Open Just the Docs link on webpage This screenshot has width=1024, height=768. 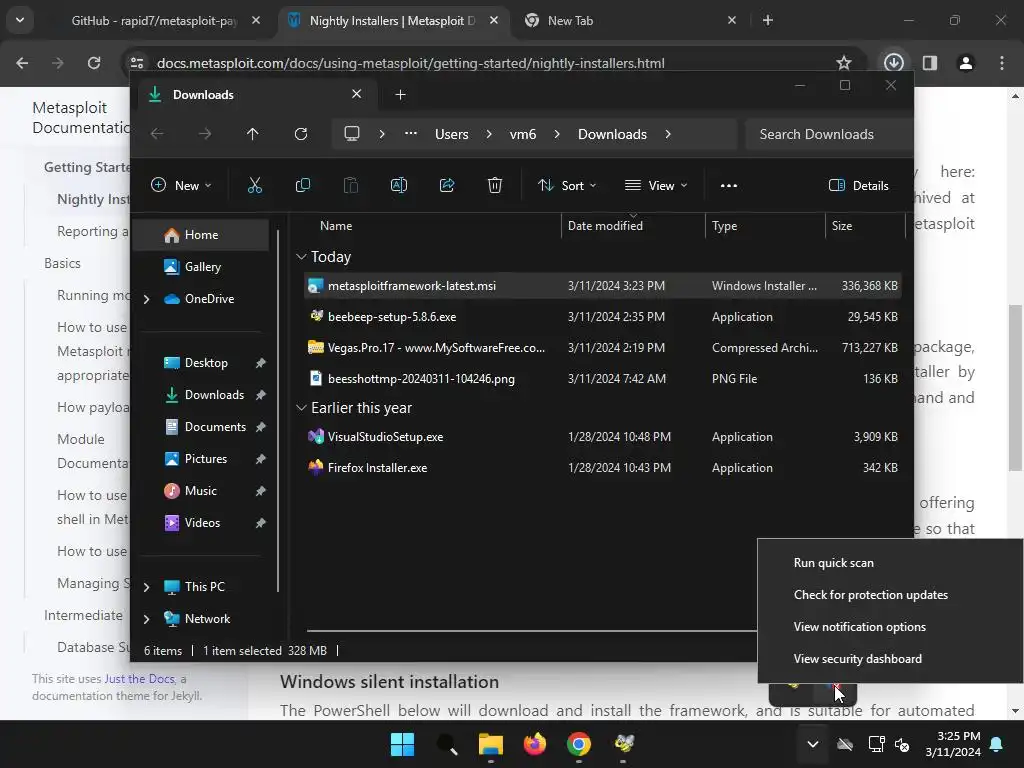139,679
